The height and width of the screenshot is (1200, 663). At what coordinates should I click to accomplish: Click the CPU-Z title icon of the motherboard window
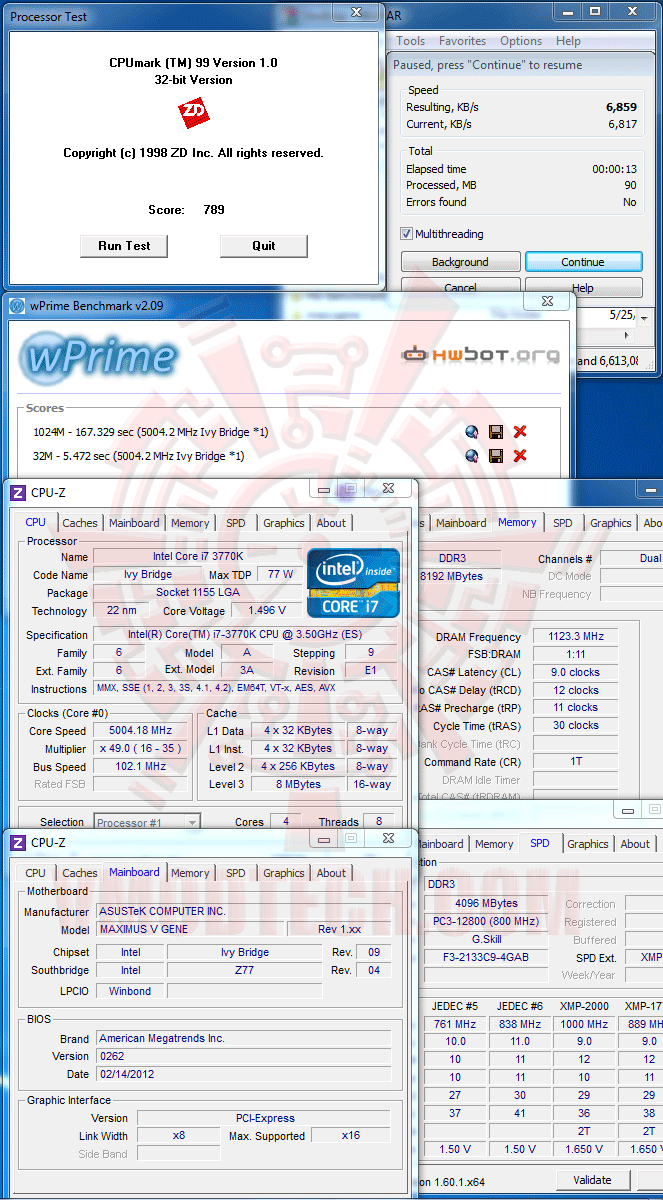click(18, 843)
